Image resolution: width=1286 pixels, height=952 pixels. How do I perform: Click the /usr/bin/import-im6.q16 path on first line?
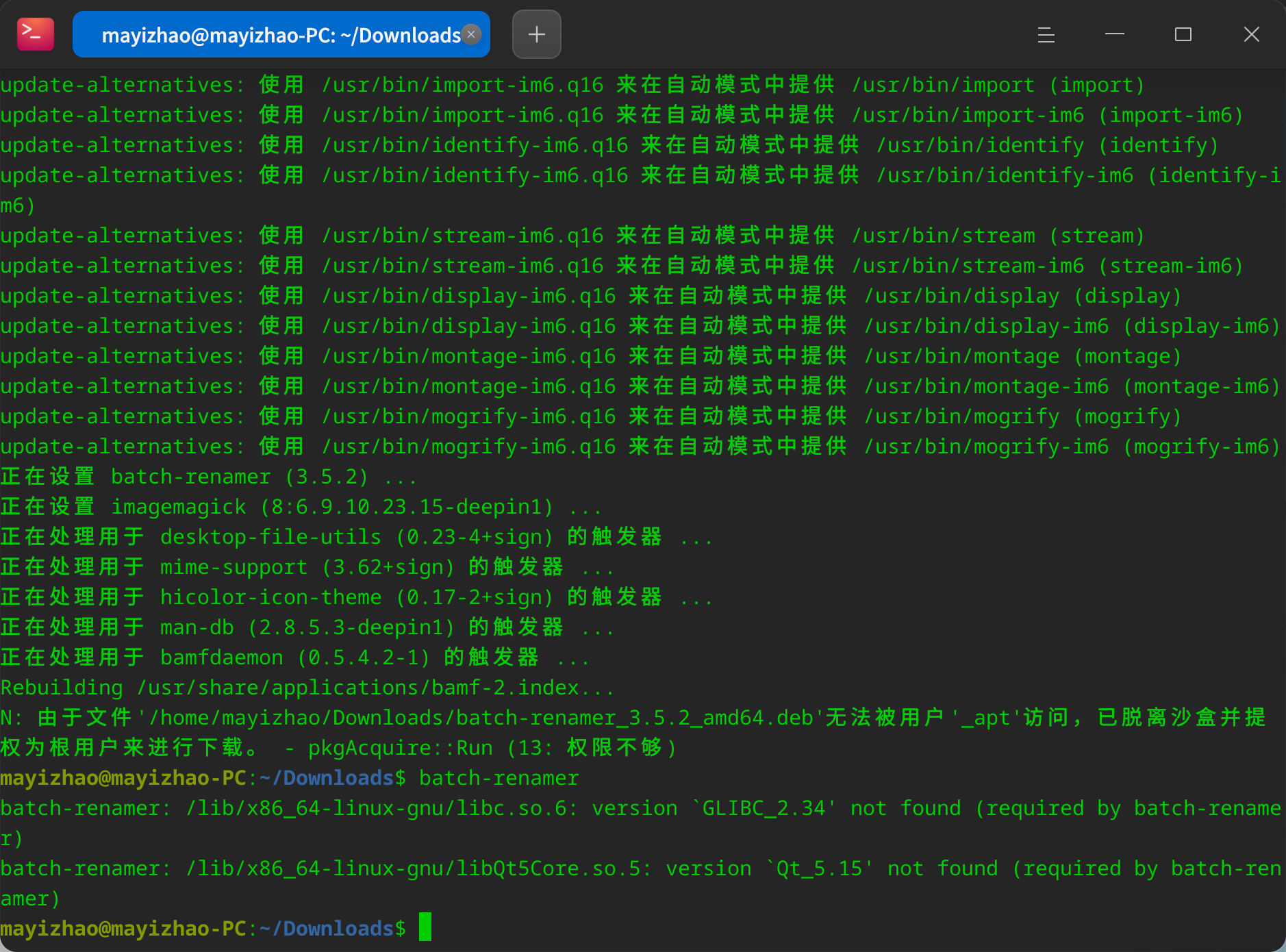click(463, 85)
